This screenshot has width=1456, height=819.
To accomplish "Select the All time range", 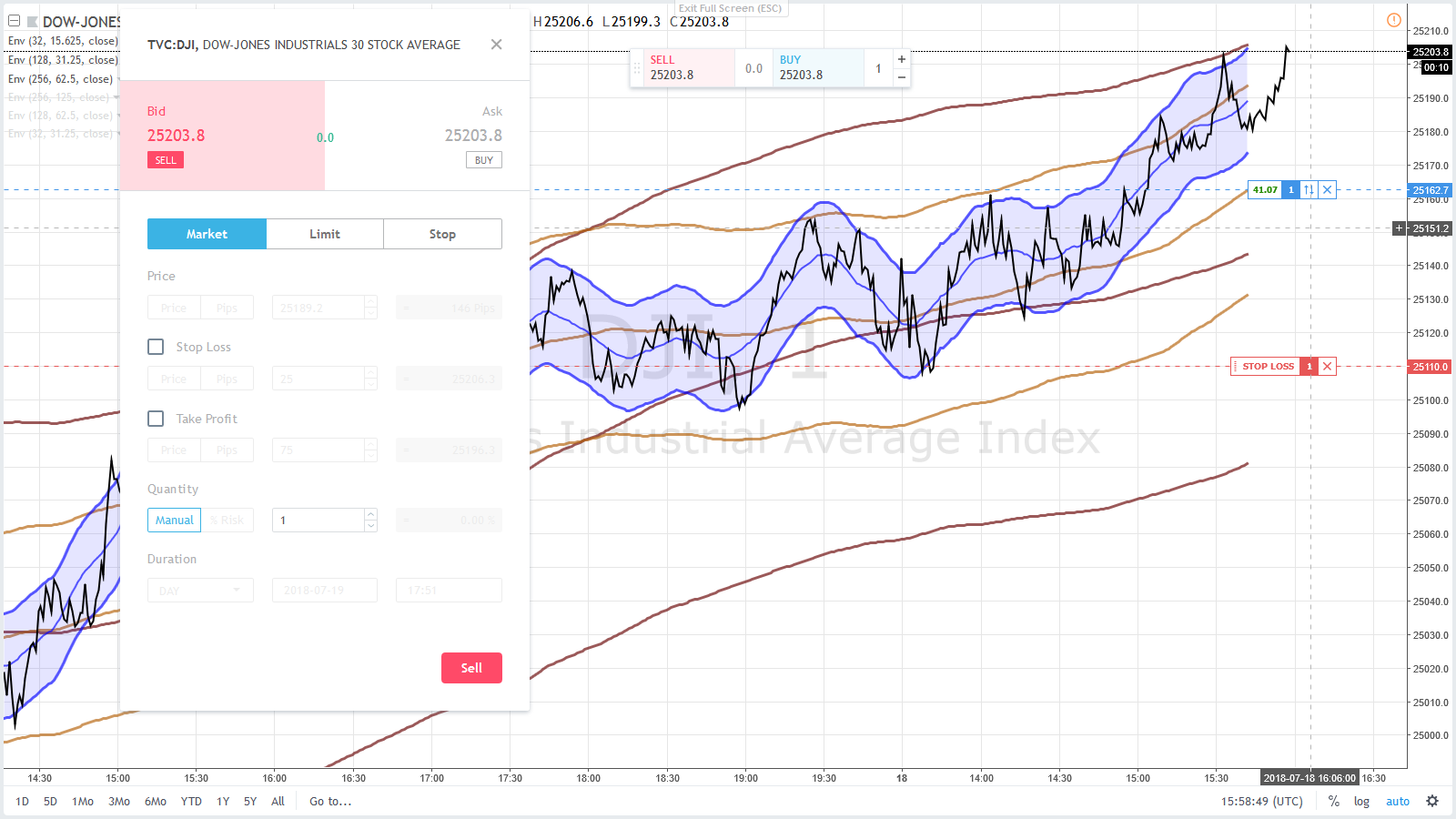I will pos(278,802).
